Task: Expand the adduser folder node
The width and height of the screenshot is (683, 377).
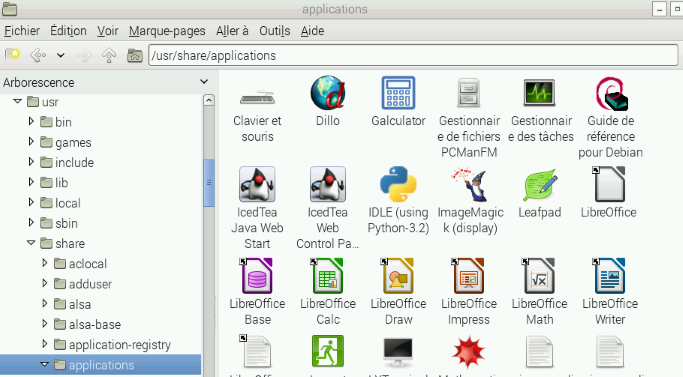Action: tap(44, 283)
